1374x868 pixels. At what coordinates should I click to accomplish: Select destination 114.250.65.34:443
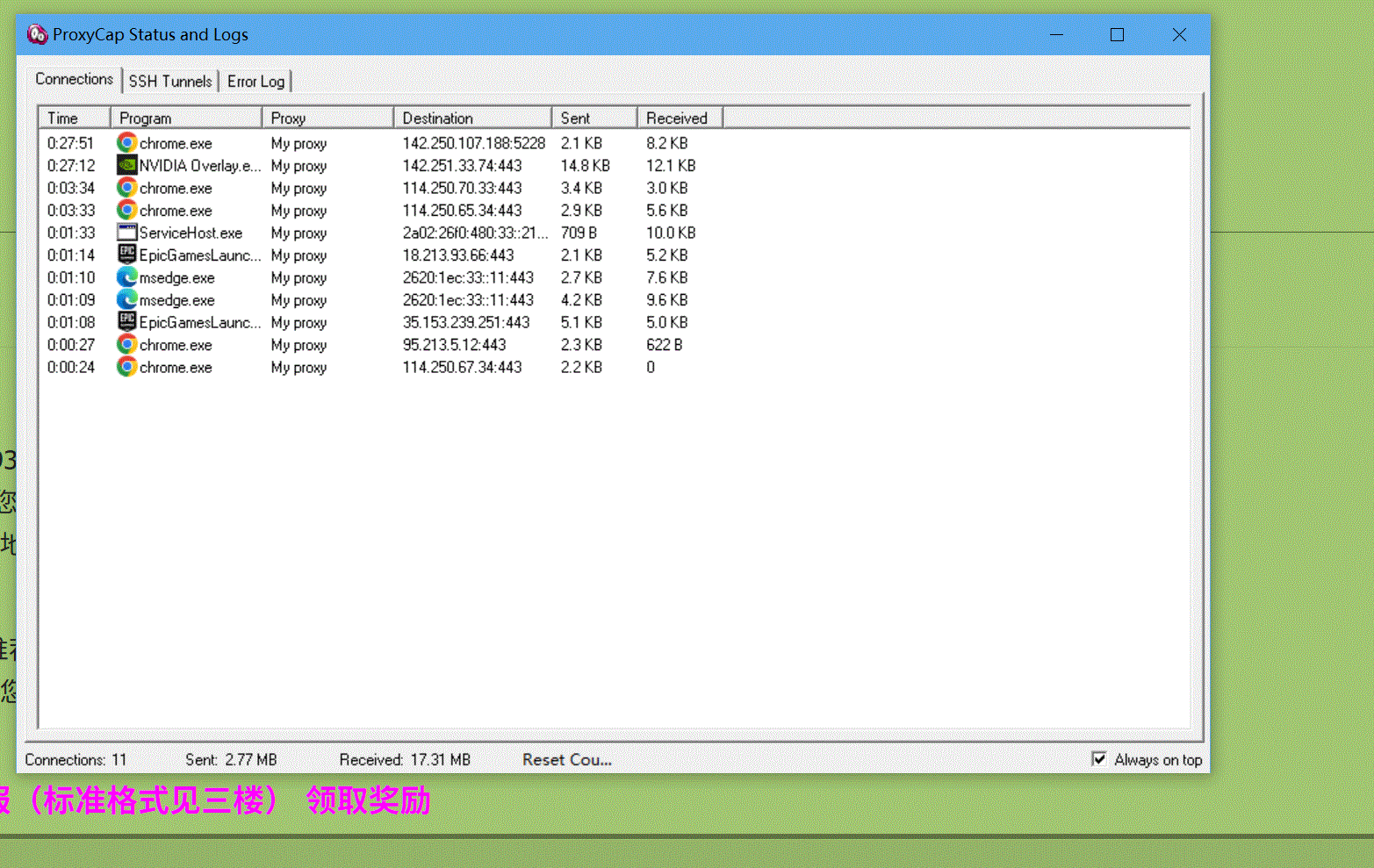point(463,210)
